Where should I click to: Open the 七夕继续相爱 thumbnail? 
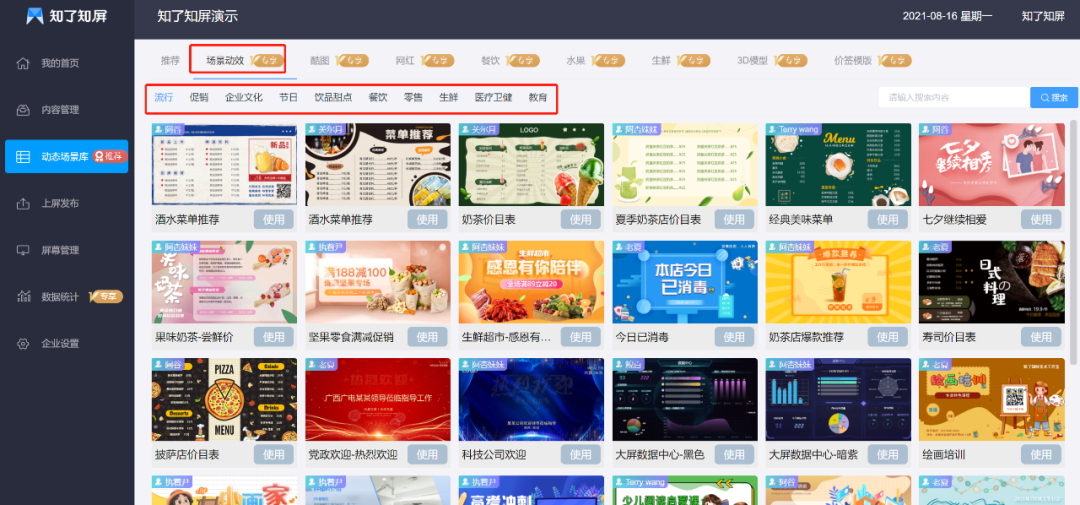click(992, 165)
